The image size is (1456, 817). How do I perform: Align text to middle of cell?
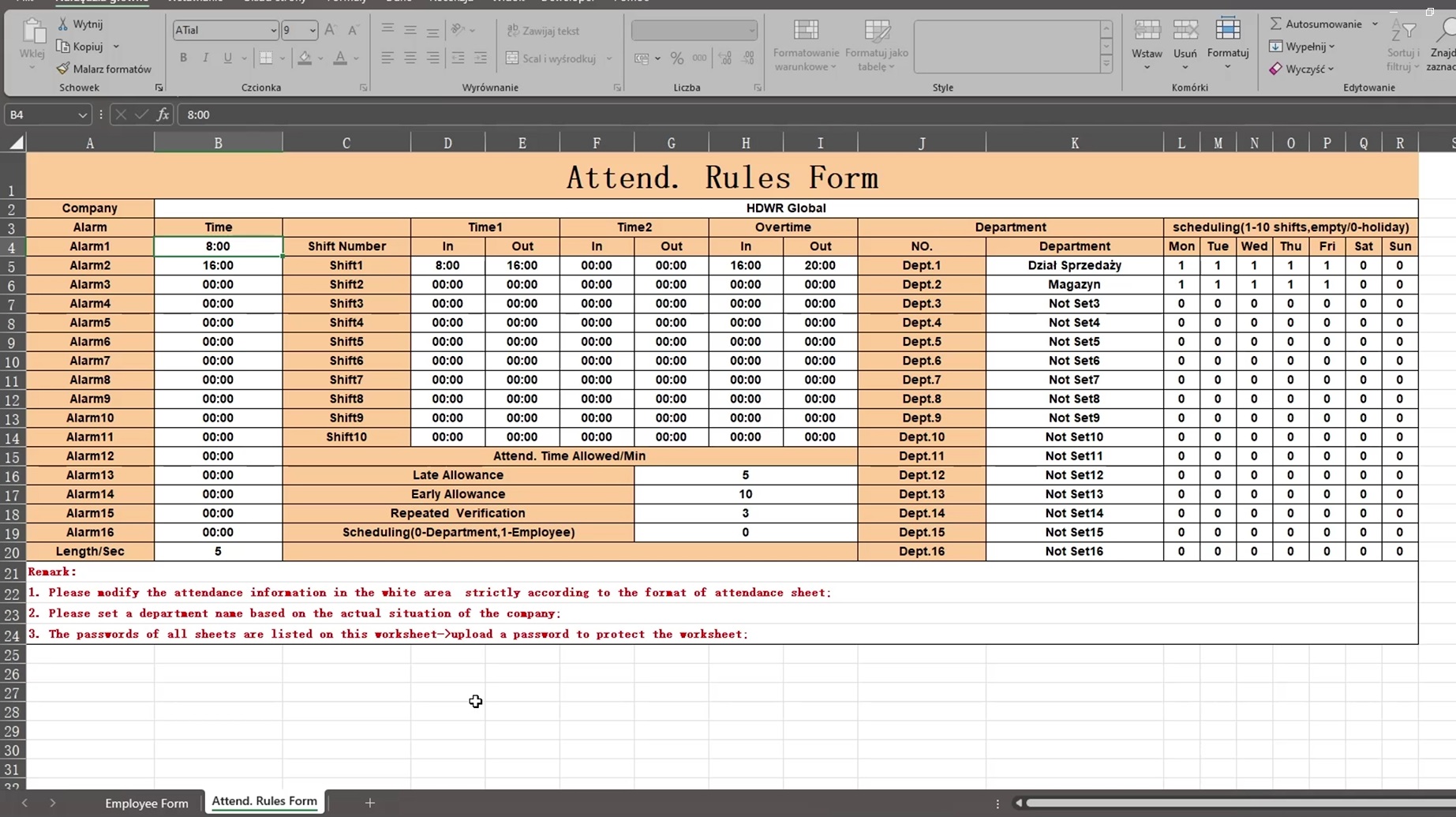point(410,30)
